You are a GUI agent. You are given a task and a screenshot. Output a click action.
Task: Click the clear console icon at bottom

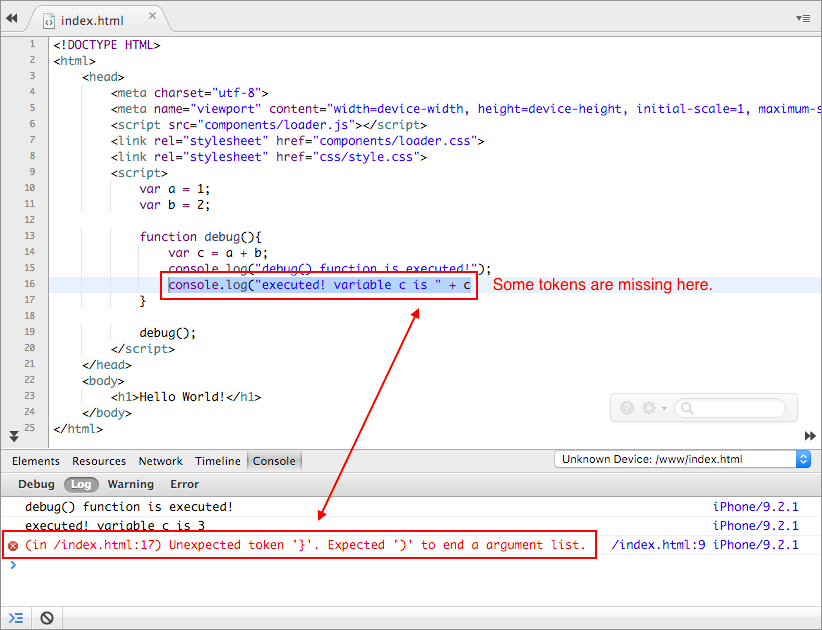coord(46,618)
